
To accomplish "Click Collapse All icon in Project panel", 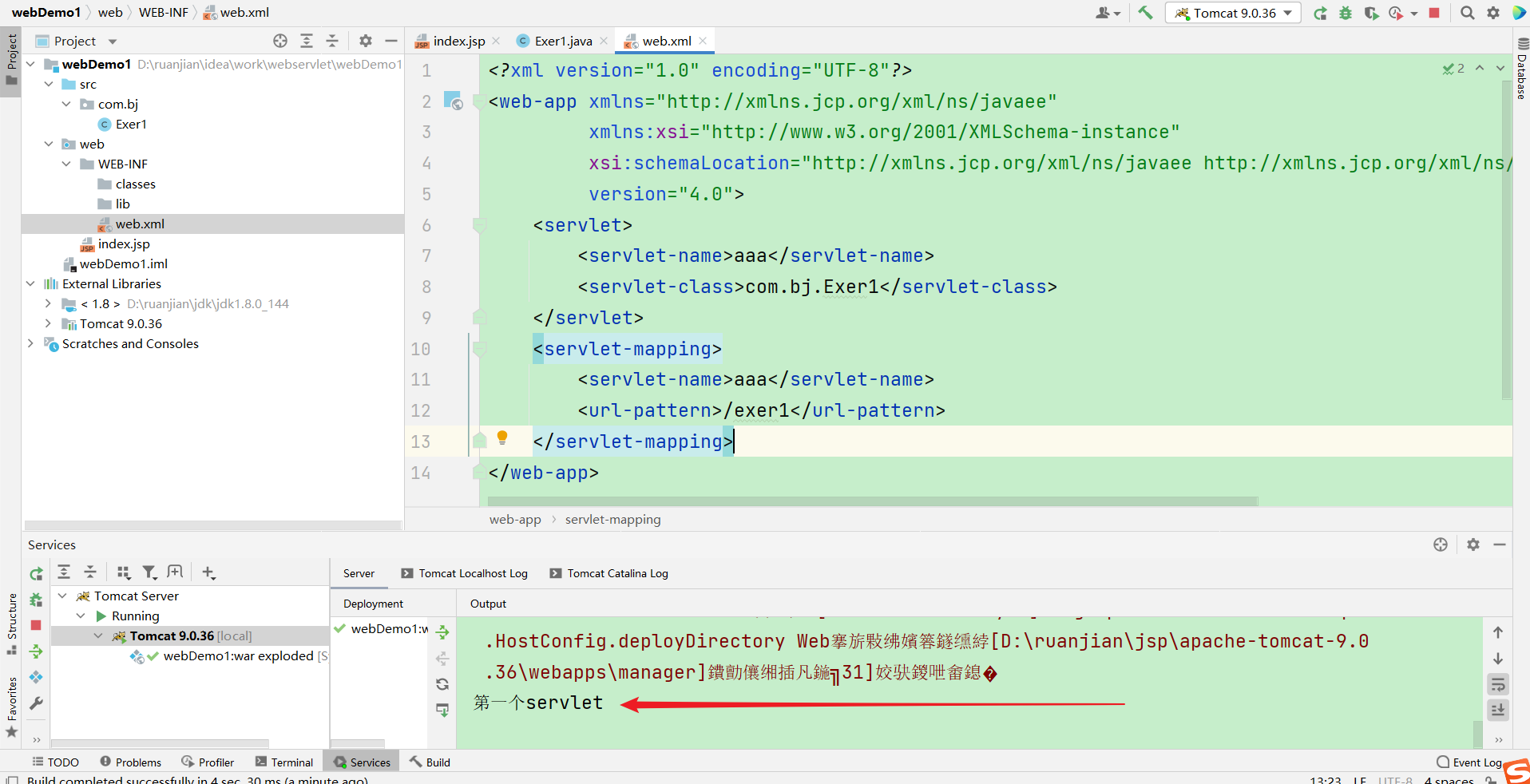I will pyautogui.click(x=332, y=41).
